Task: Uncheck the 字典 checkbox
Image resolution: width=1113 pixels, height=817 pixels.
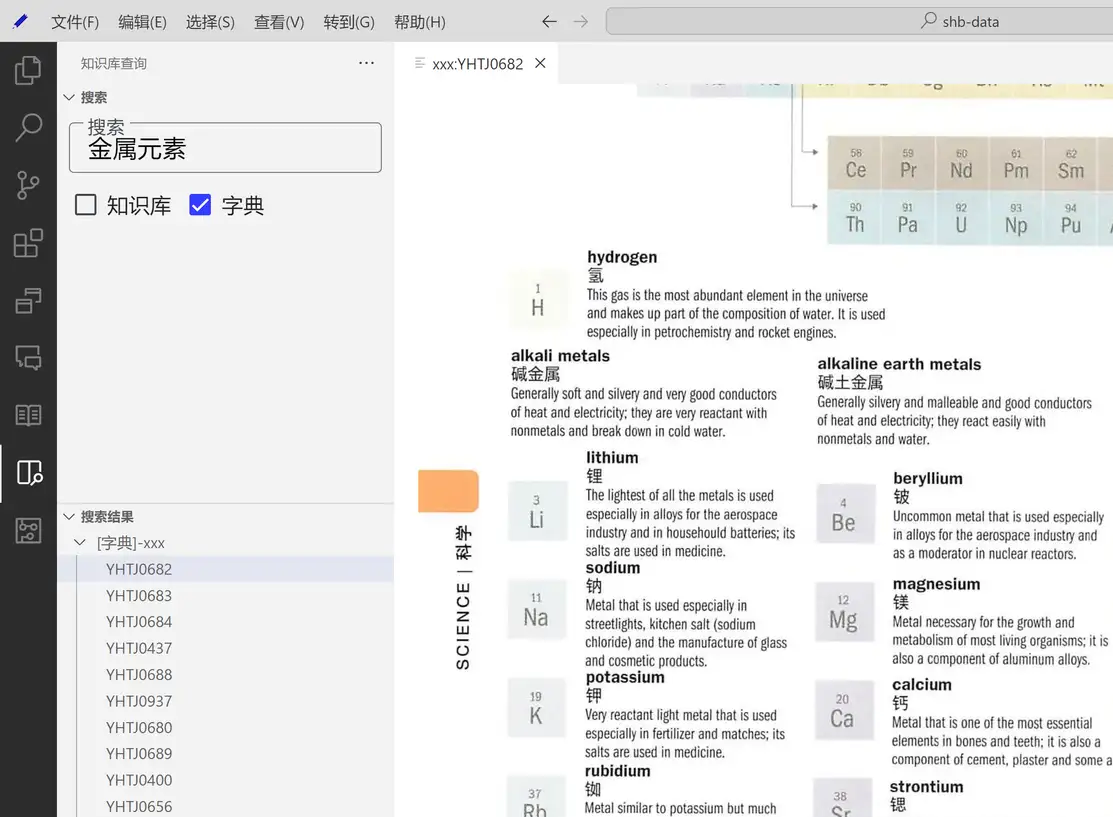Action: [x=200, y=205]
